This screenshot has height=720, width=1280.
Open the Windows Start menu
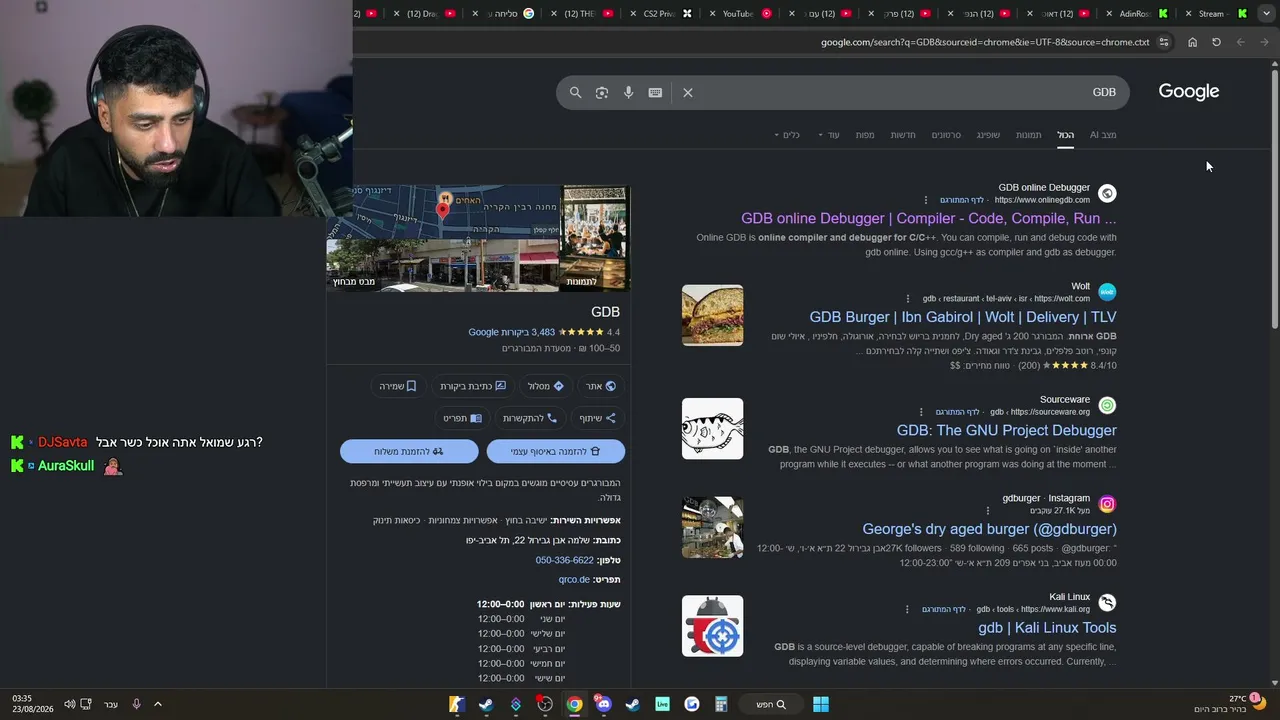pos(820,704)
